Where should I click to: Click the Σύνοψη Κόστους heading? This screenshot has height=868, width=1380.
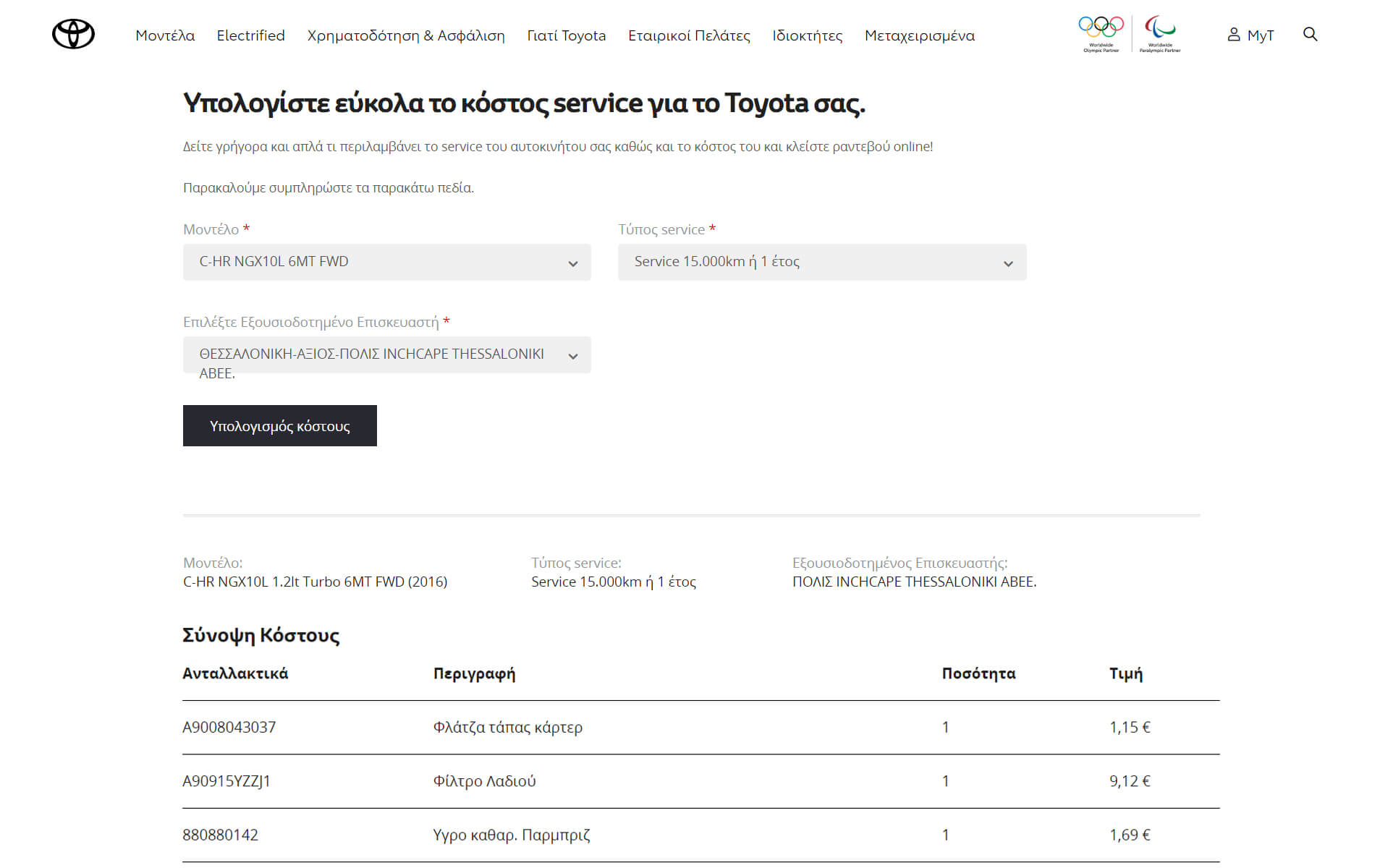pos(261,635)
